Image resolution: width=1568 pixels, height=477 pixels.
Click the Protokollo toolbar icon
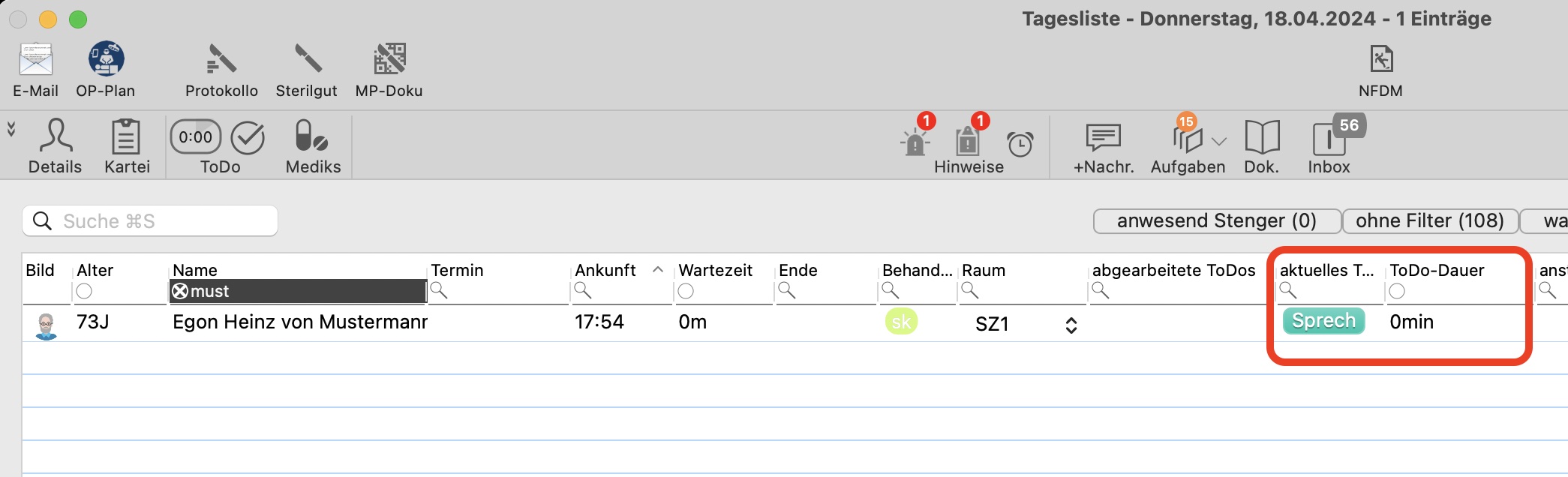tap(221, 60)
